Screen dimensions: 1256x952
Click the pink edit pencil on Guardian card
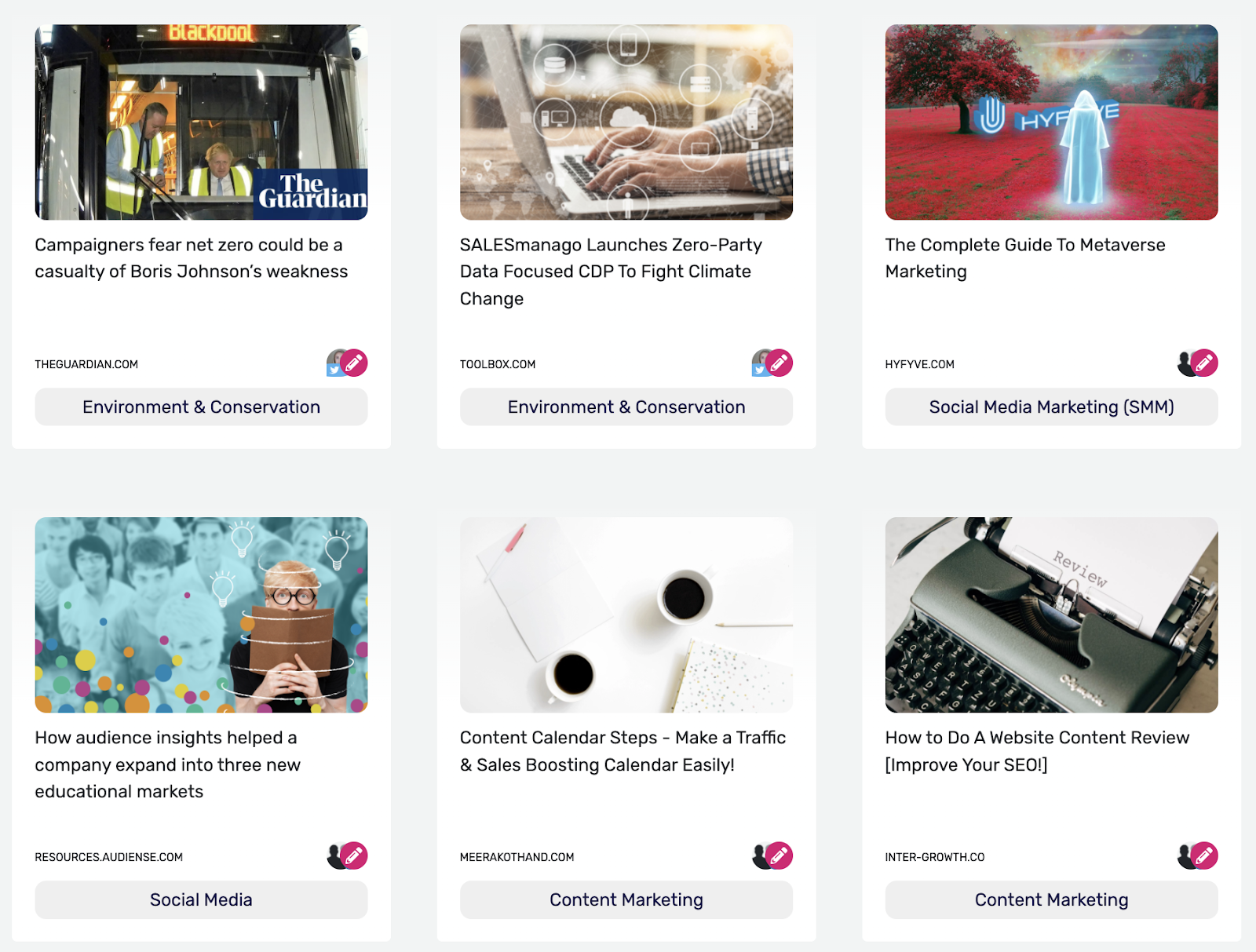354,363
